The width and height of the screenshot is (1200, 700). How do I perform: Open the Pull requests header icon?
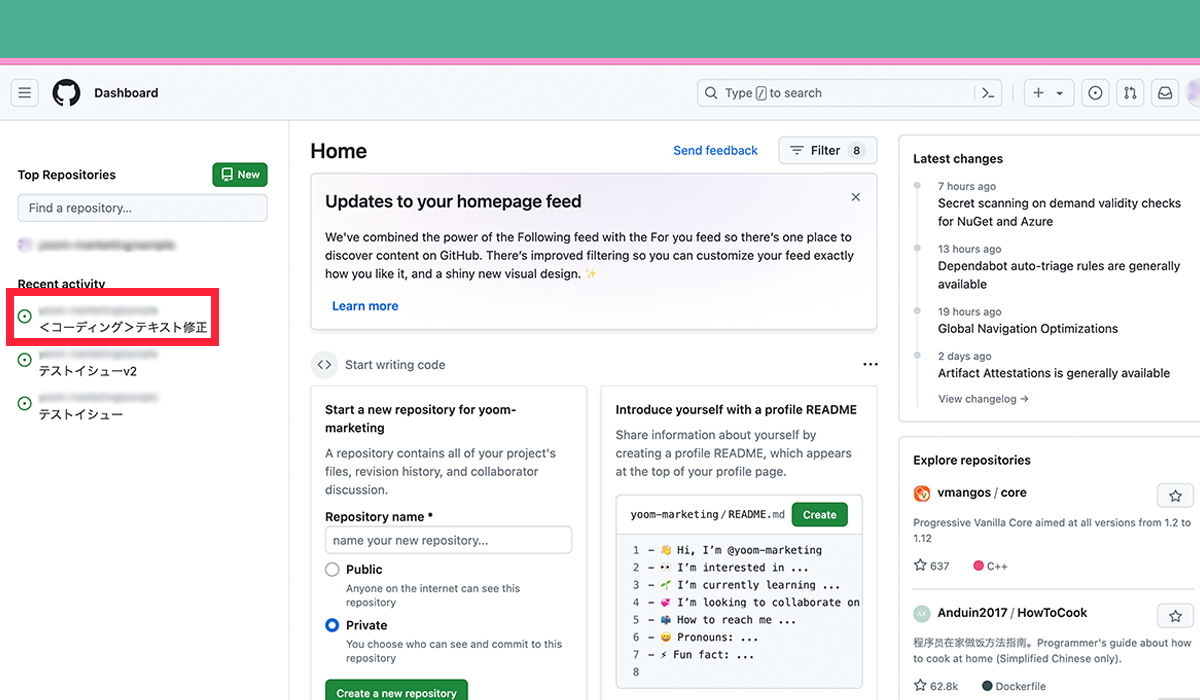1130,93
